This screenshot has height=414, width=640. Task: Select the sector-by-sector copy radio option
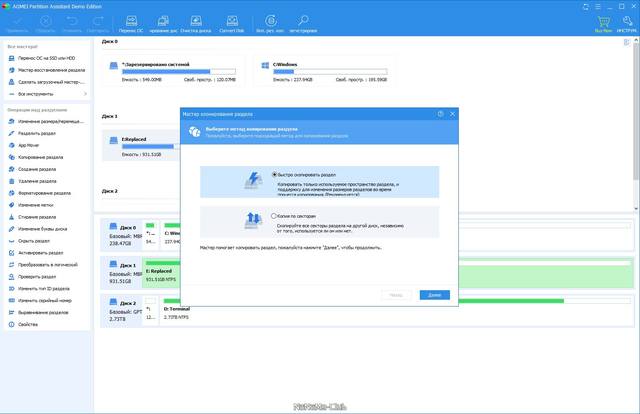(274, 216)
